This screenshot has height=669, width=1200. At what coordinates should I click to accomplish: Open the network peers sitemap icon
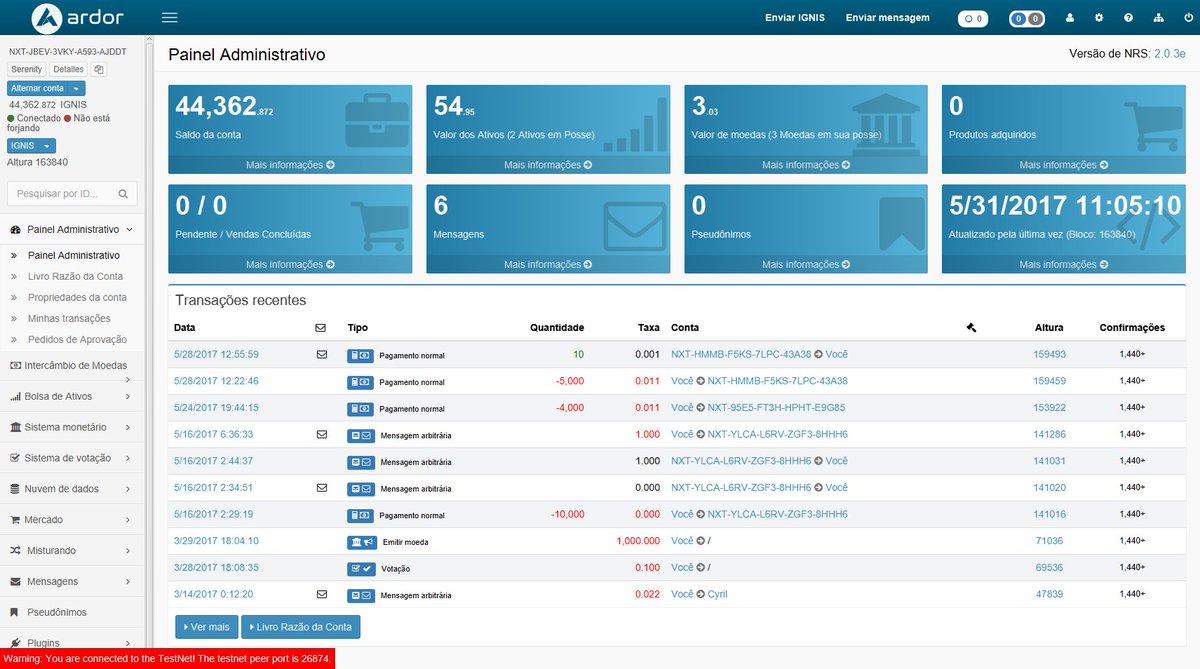pyautogui.click(x=1159, y=18)
